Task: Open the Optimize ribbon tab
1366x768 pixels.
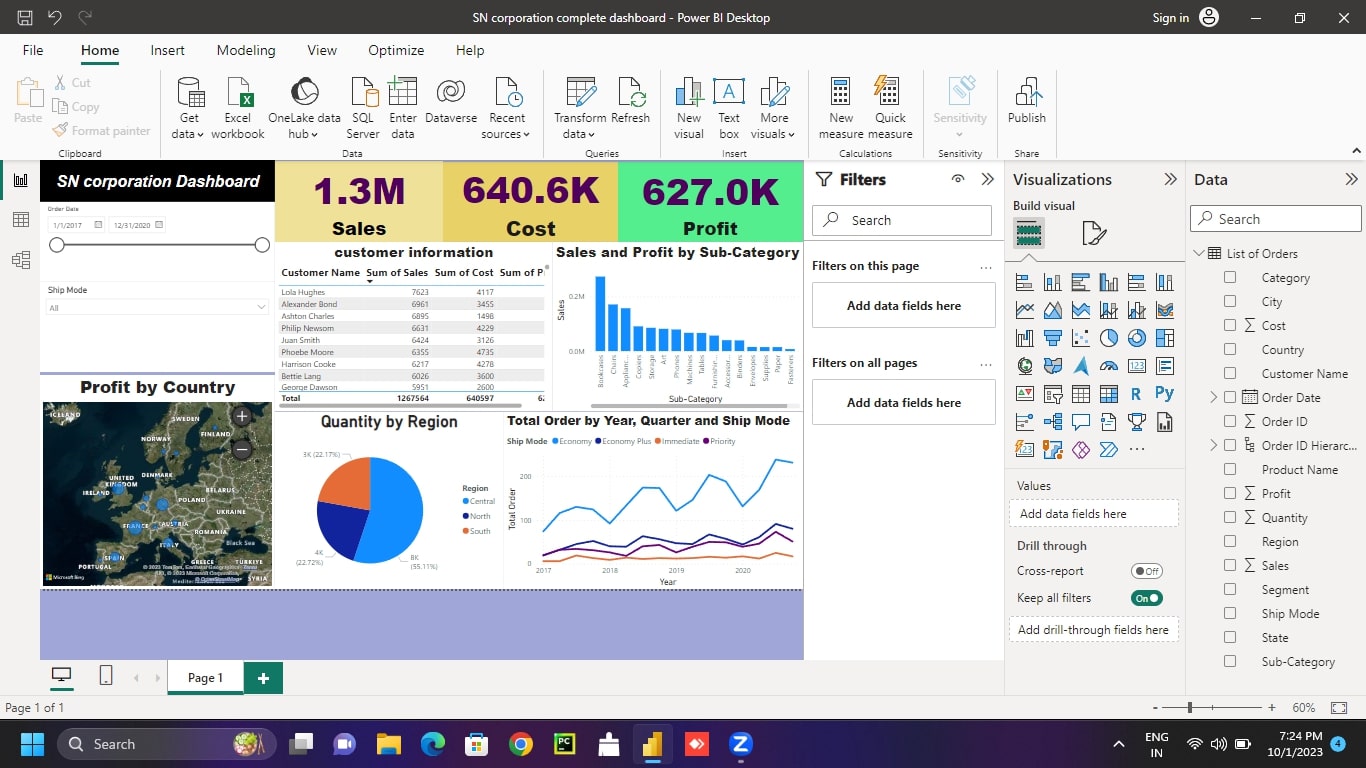Action: 396,50
